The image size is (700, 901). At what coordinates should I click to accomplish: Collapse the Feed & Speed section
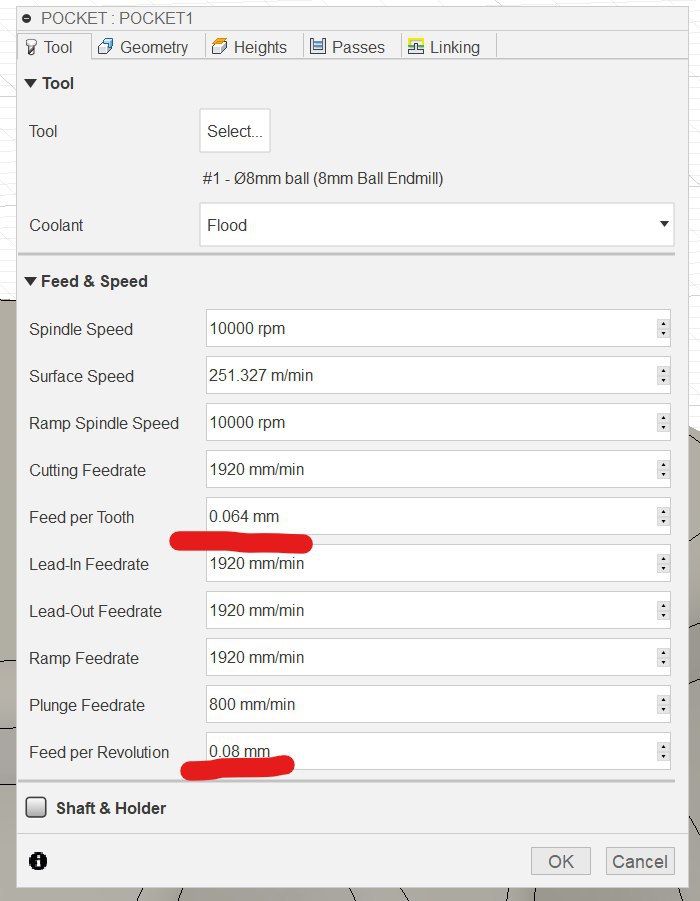coord(32,282)
